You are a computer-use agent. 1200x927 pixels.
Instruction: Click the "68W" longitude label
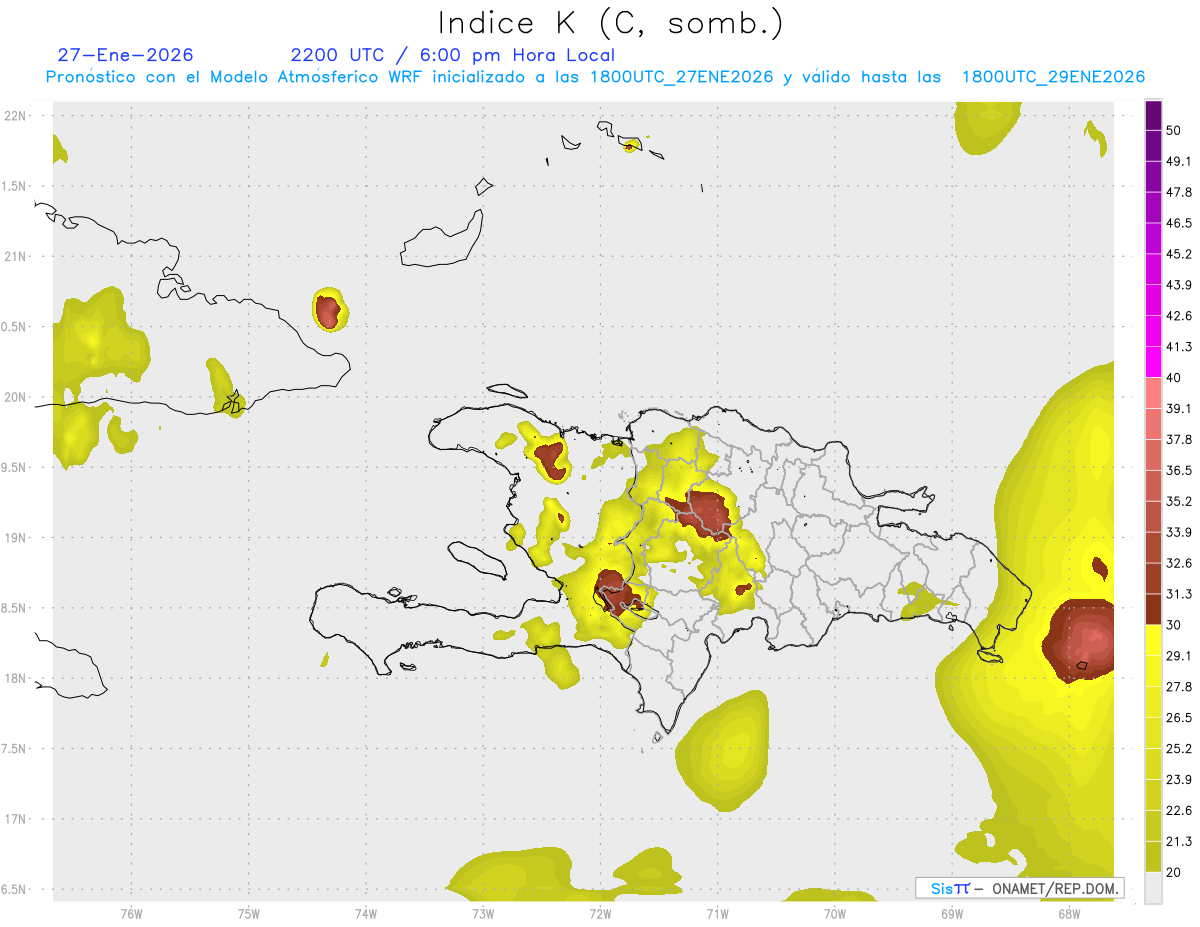coord(1069,913)
